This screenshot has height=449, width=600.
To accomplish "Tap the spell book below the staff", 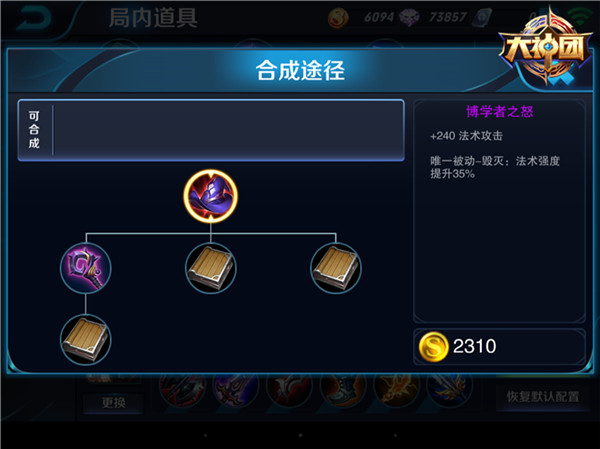I will click(x=86, y=340).
